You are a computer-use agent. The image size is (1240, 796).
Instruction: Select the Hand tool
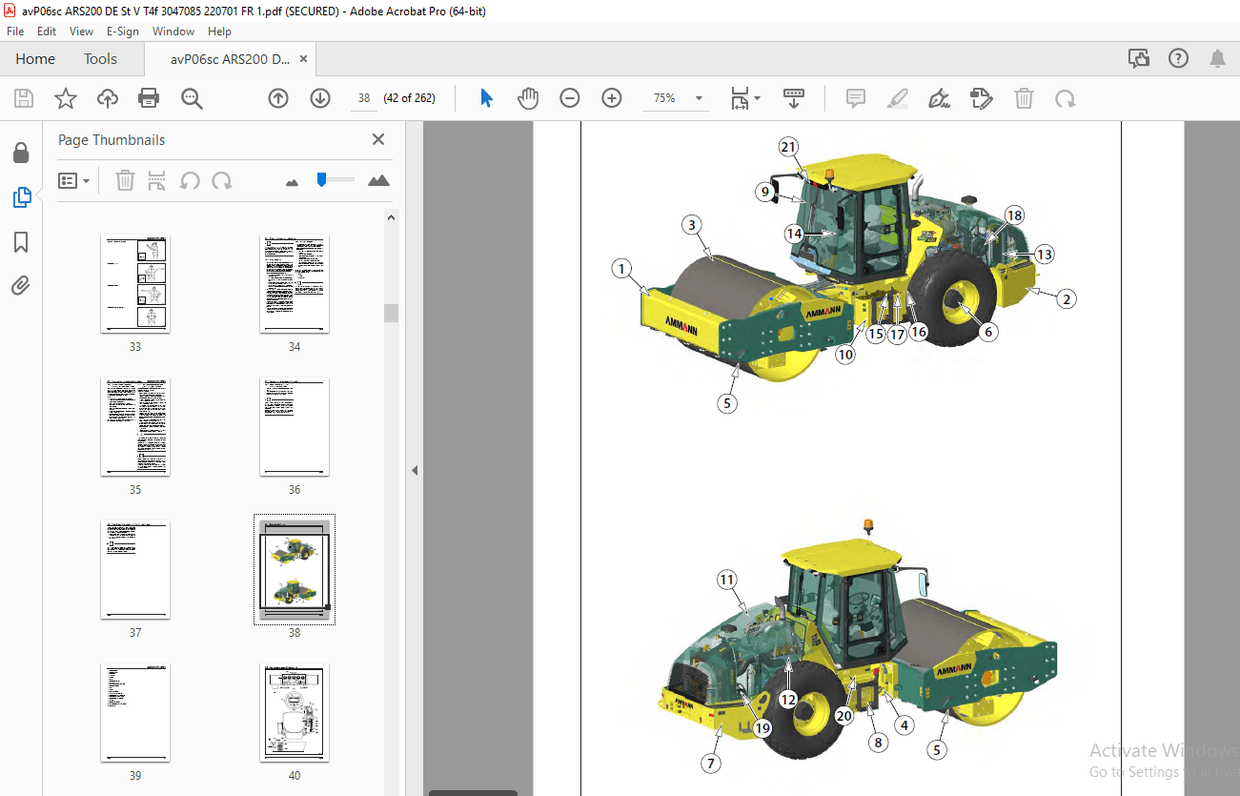pyautogui.click(x=528, y=98)
